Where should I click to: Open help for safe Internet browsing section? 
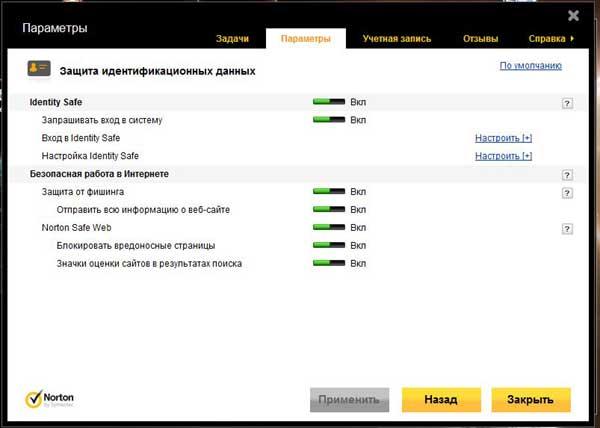(x=567, y=175)
